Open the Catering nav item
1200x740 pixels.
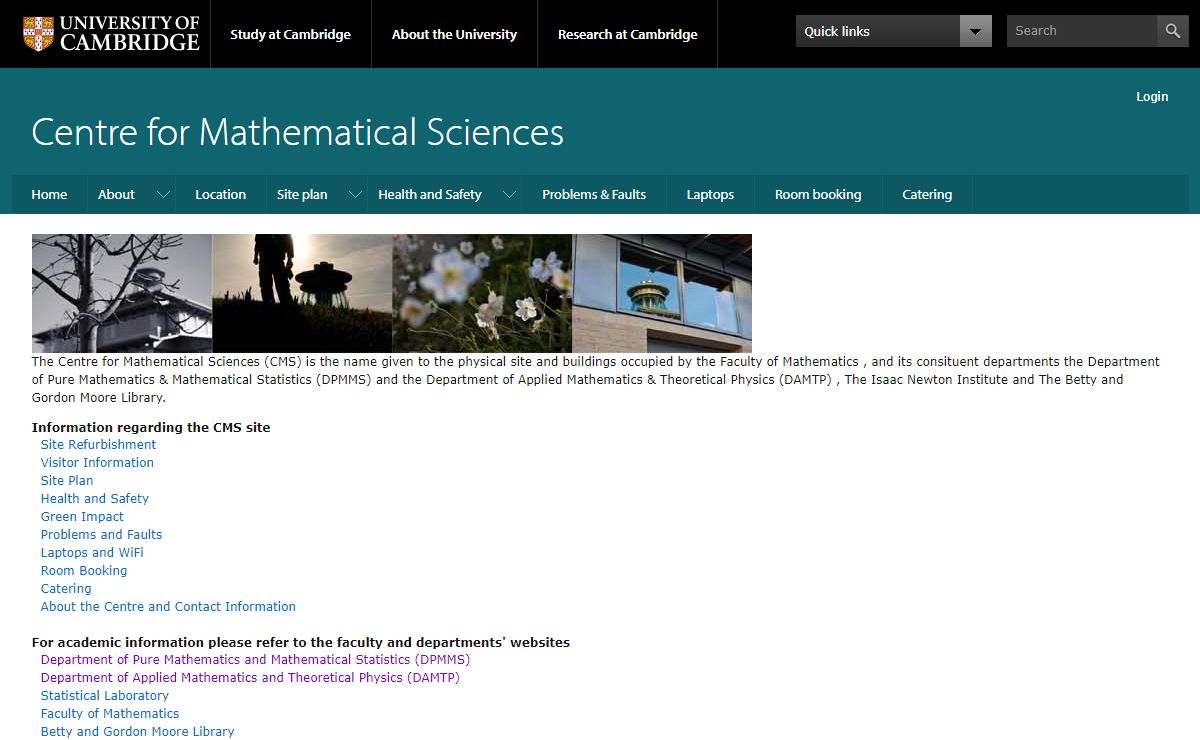(x=927, y=195)
